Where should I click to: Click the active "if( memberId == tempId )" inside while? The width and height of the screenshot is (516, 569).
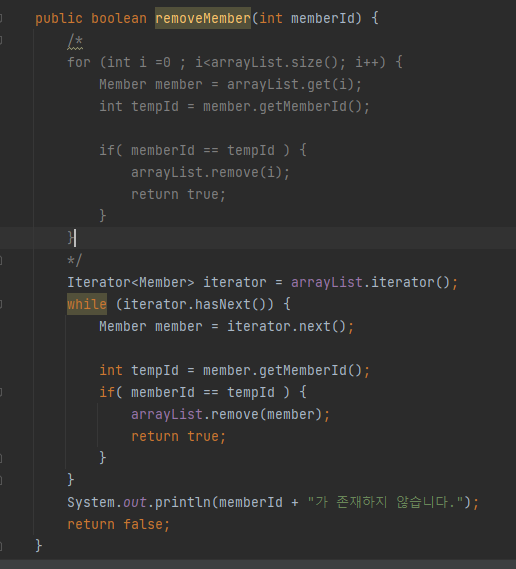[x=203, y=392]
